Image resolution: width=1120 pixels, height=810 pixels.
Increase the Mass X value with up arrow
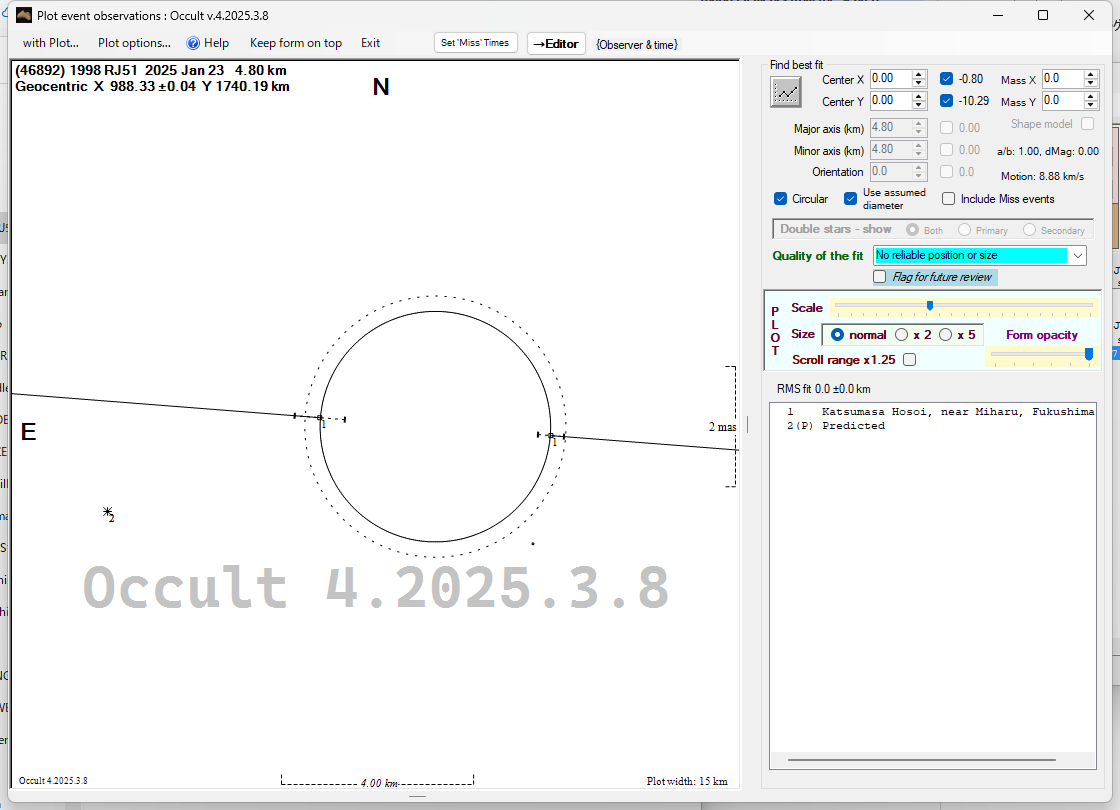1091,75
